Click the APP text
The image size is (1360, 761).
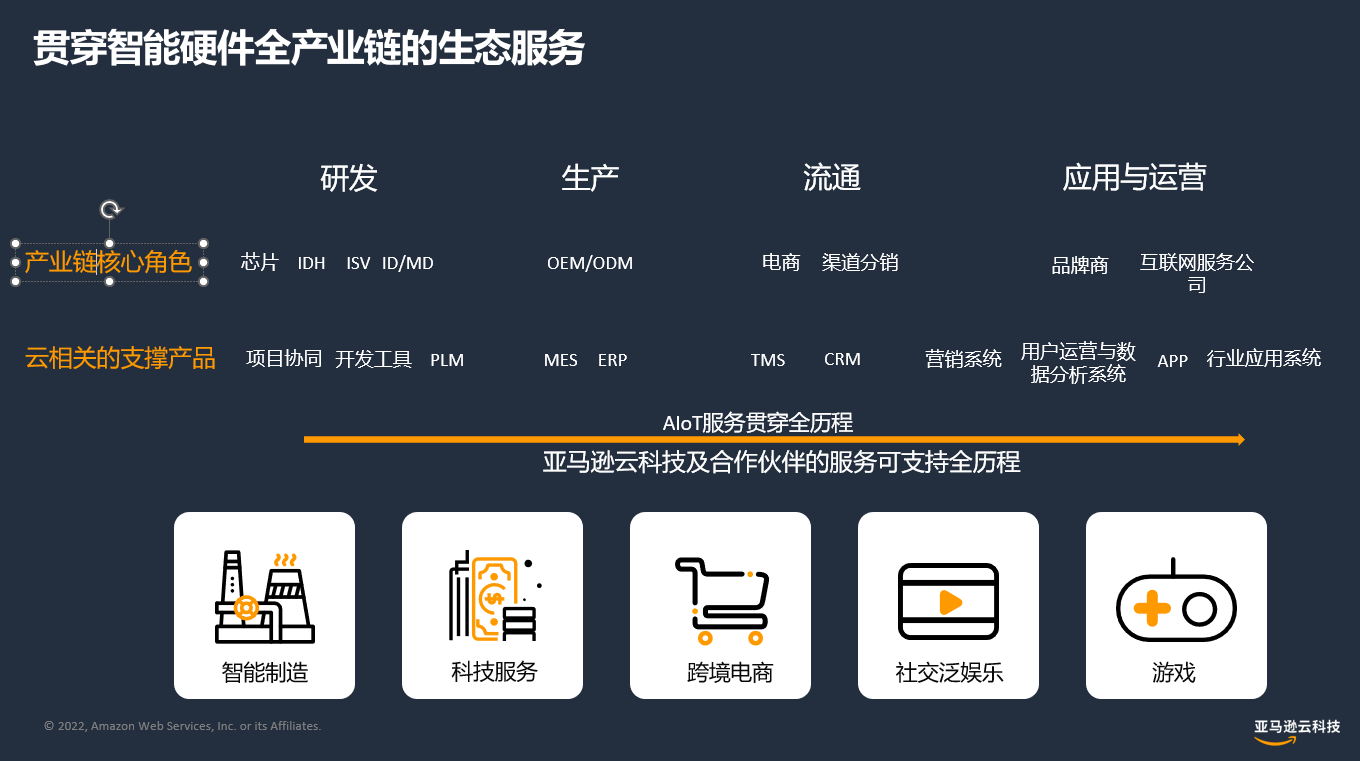(1172, 361)
